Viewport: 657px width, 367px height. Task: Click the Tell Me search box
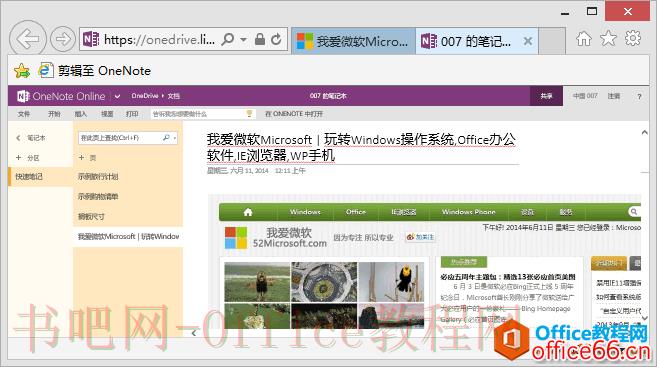(203, 114)
